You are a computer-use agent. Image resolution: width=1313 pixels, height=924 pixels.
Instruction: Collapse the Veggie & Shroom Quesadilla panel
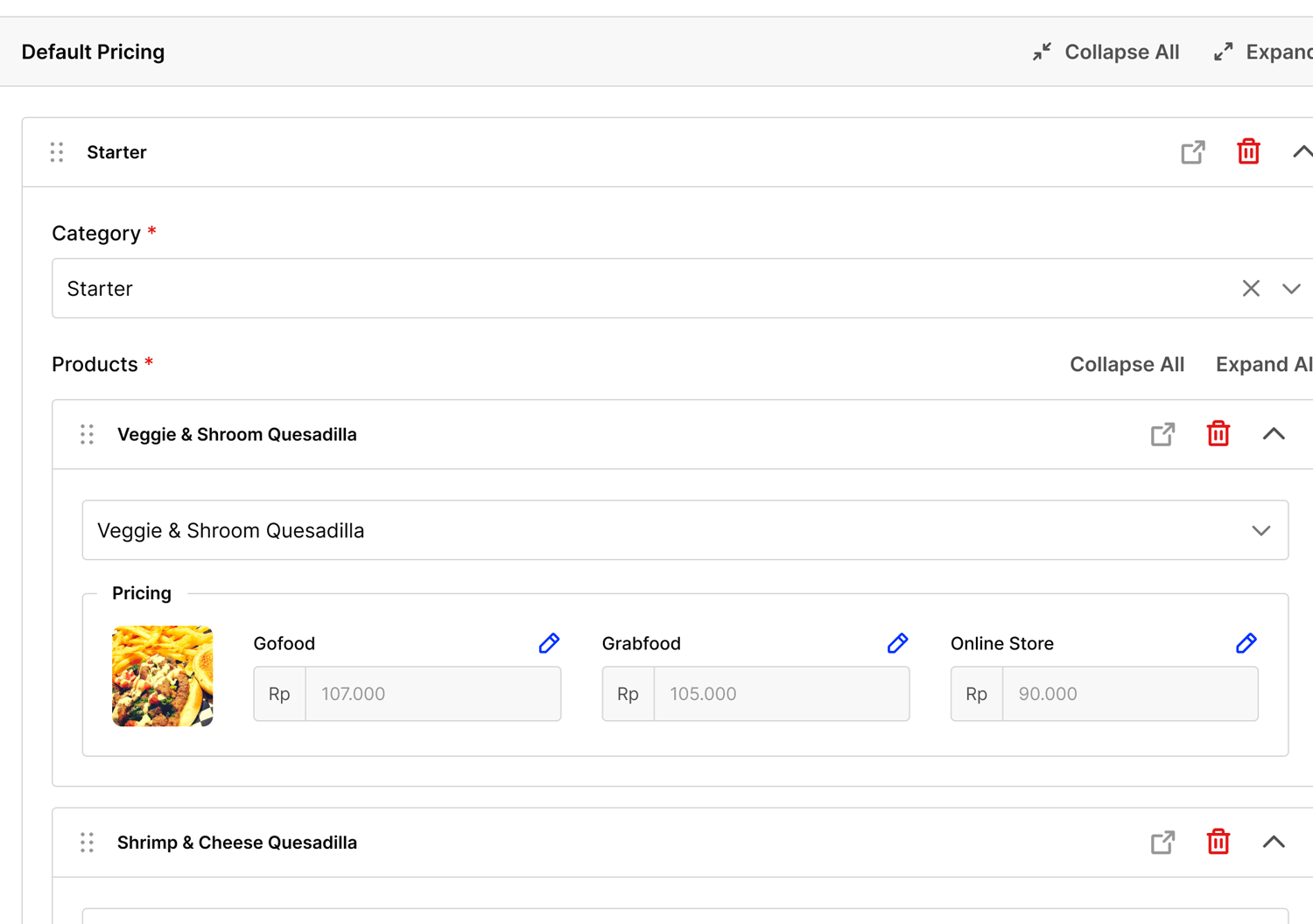[x=1274, y=434]
